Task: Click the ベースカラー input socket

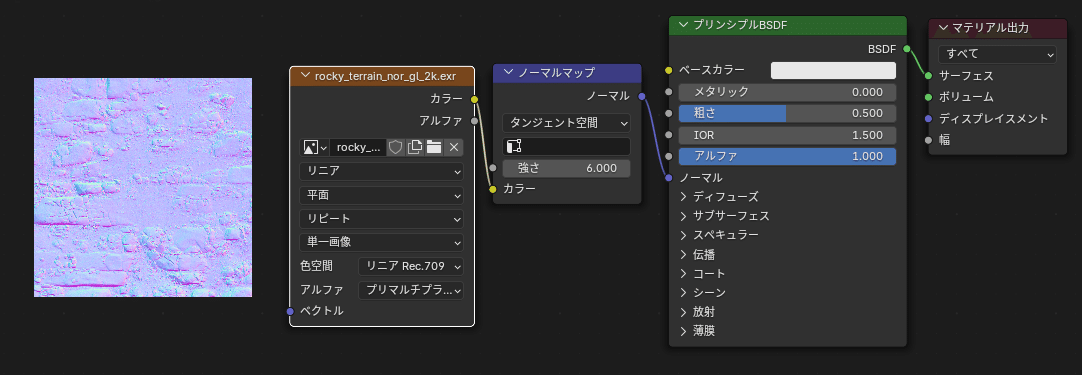Action: click(669, 70)
